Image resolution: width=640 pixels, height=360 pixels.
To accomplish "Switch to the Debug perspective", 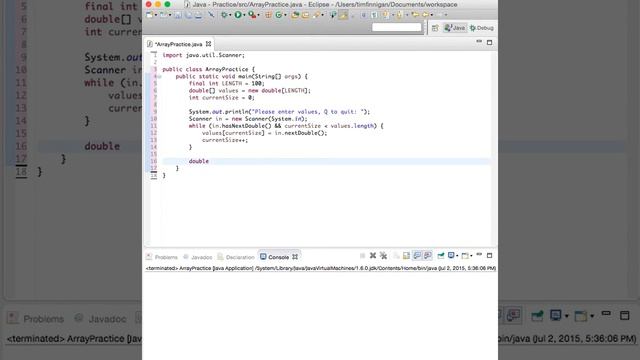I will (482, 28).
